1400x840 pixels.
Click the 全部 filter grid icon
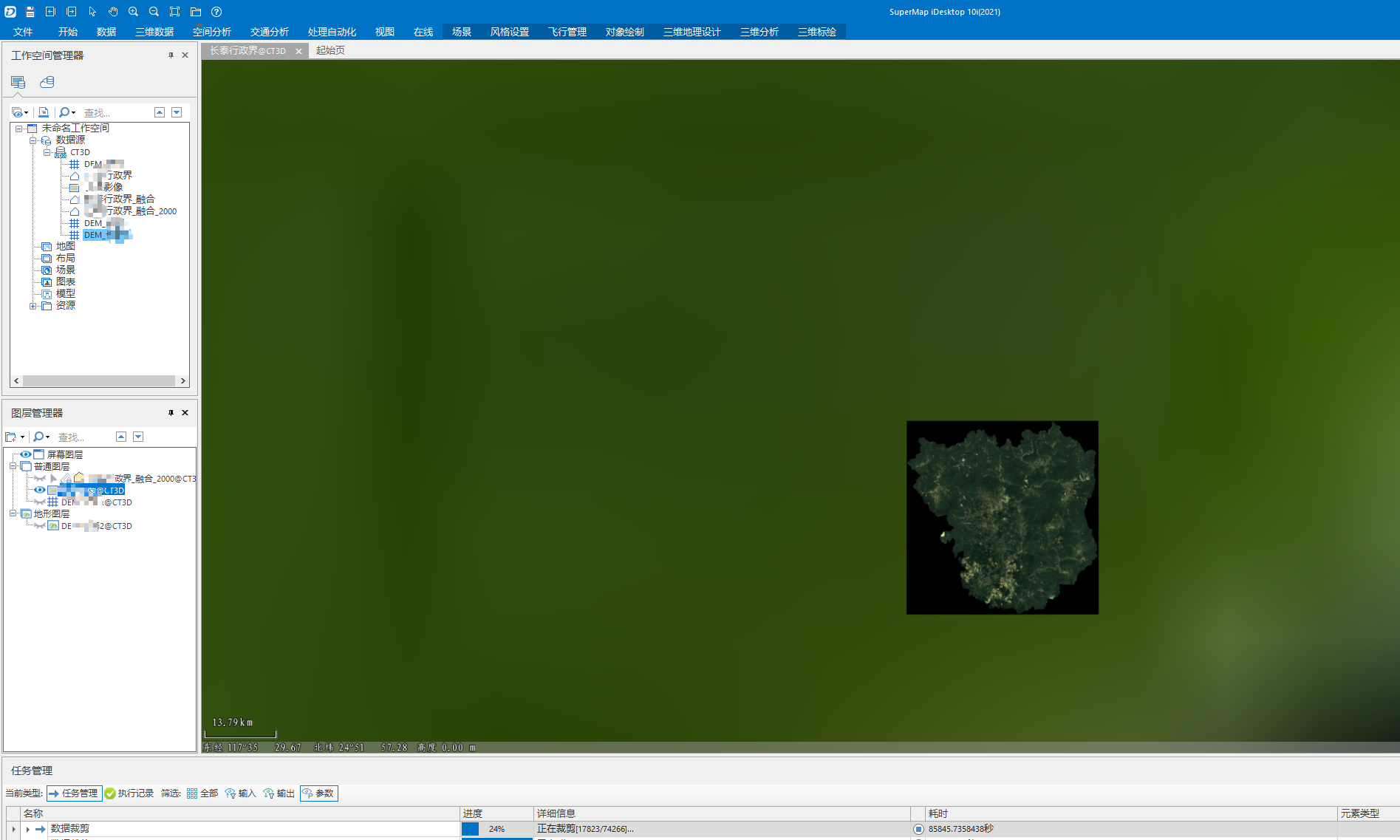pos(192,793)
